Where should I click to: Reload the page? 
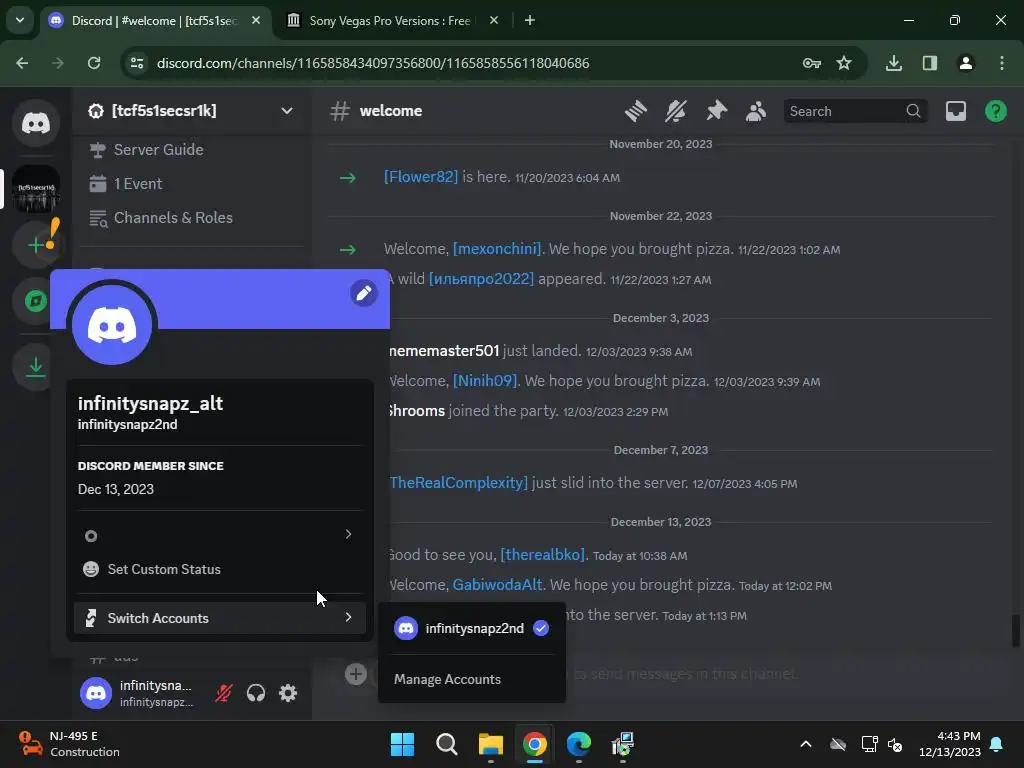click(x=94, y=63)
